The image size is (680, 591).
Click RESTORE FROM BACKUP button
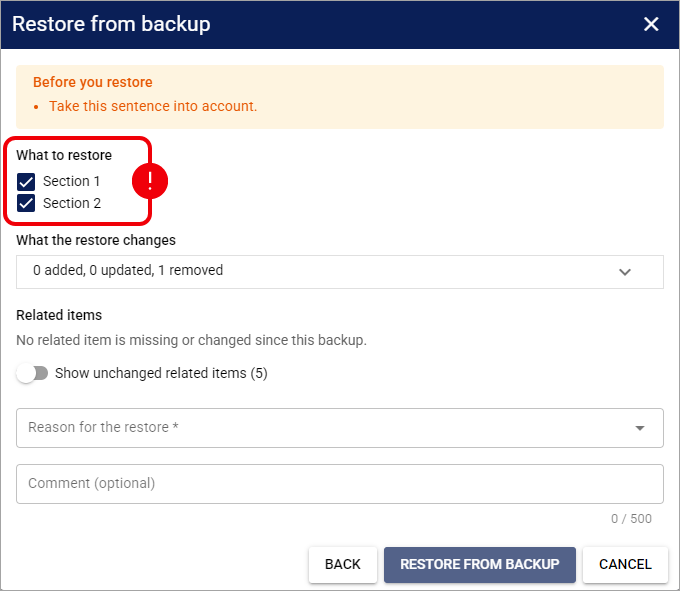point(480,565)
